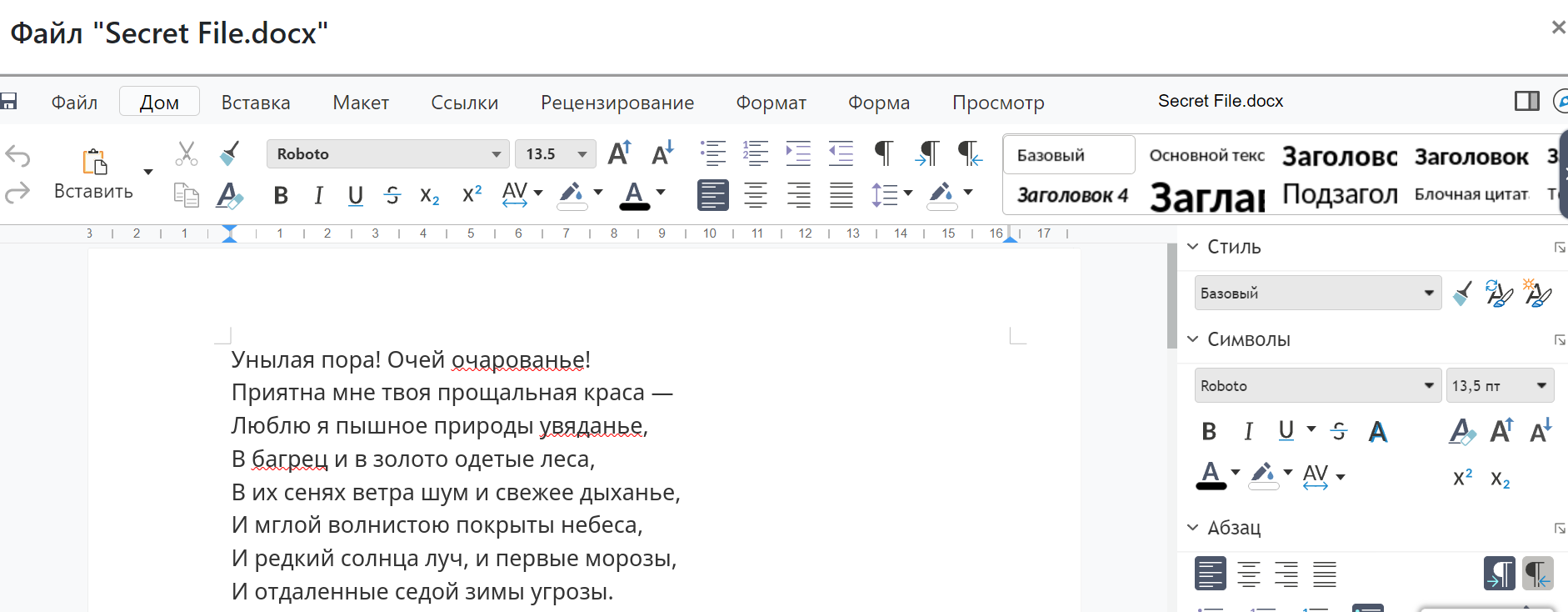Click the formatting marks pilcrow icon
This screenshot has height=612, width=1568.
coord(883,153)
